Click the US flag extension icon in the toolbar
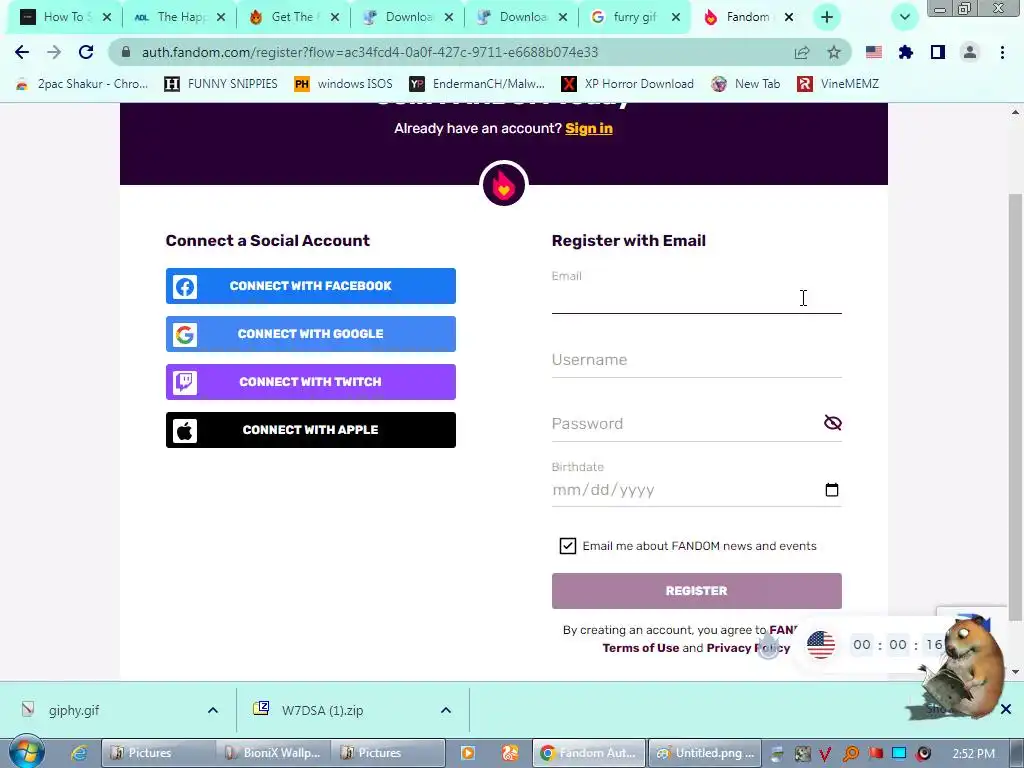 coord(873,52)
